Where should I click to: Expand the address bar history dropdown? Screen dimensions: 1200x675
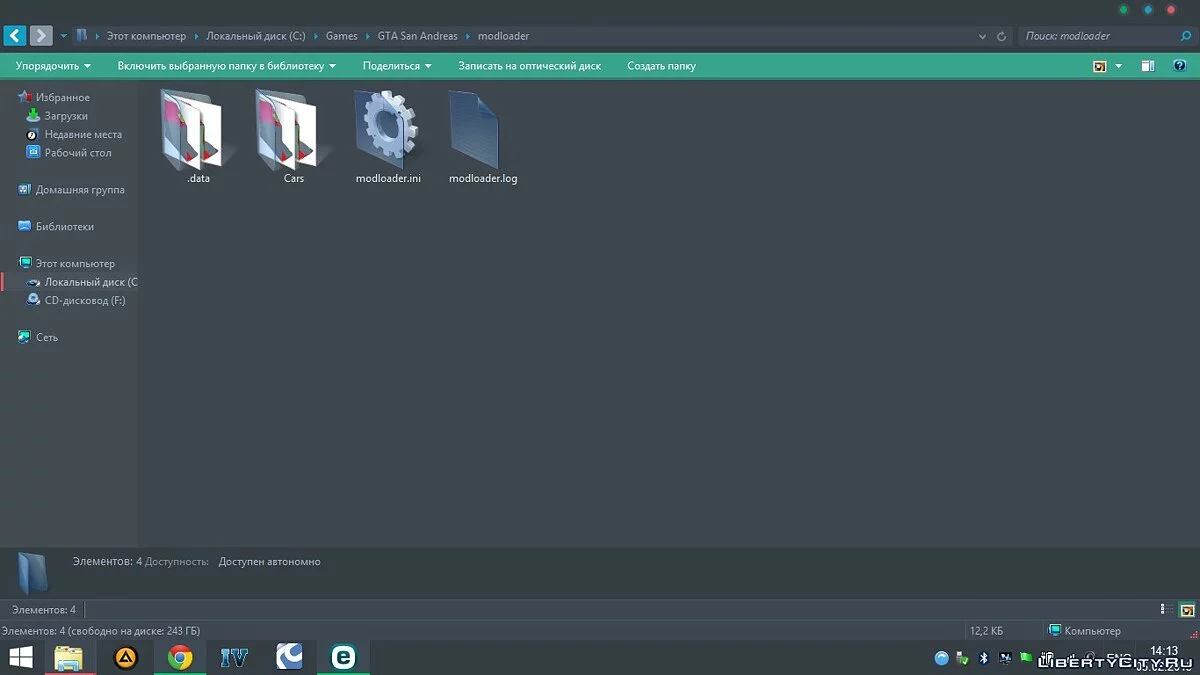[983, 36]
